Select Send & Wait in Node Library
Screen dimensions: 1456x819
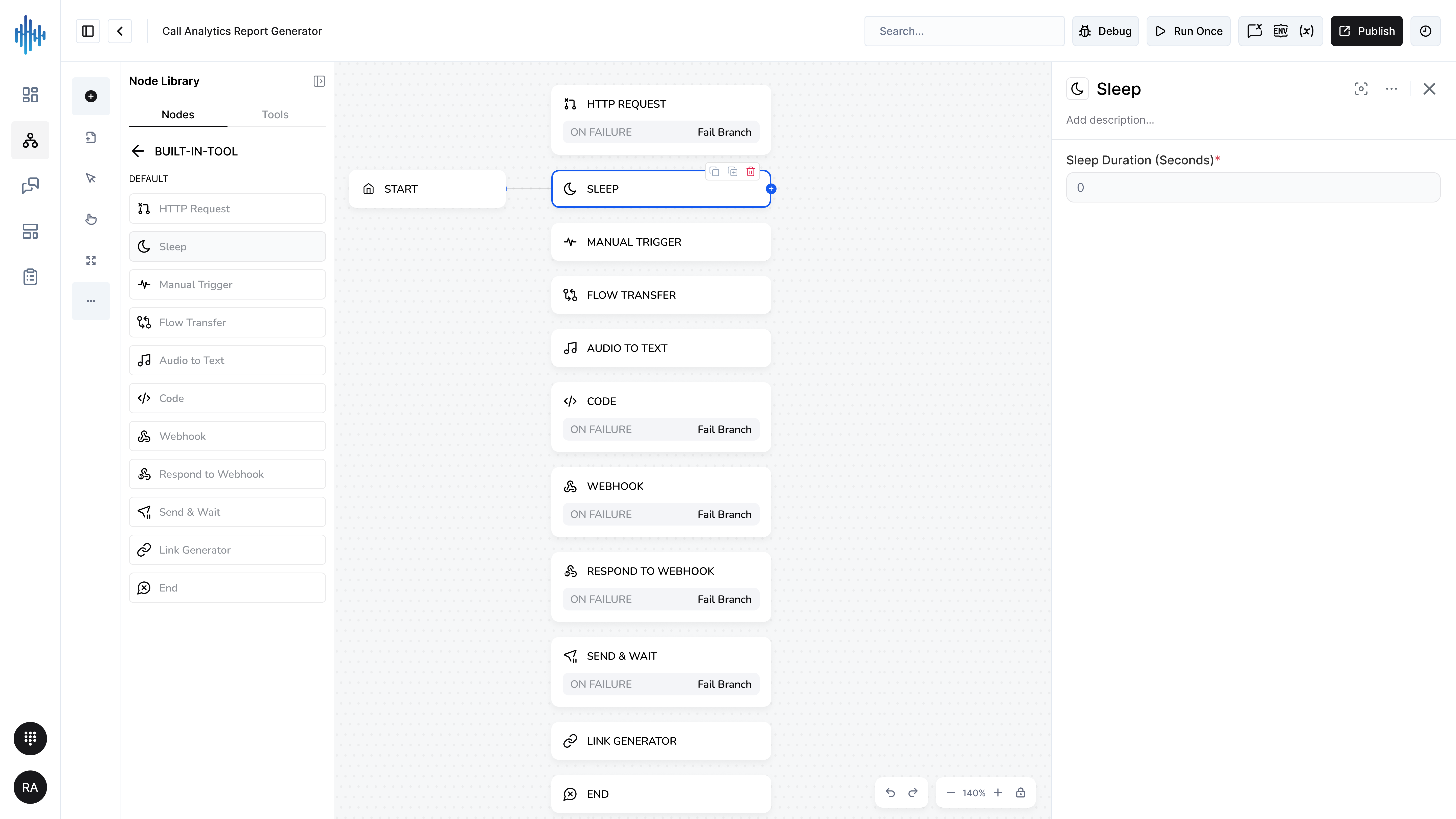pyautogui.click(x=227, y=512)
